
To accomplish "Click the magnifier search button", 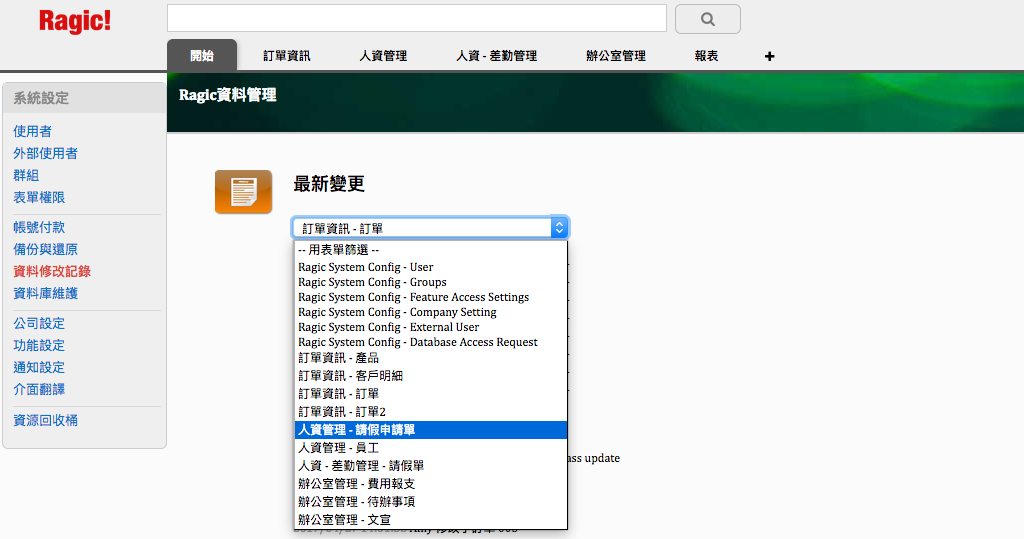I will click(x=707, y=19).
